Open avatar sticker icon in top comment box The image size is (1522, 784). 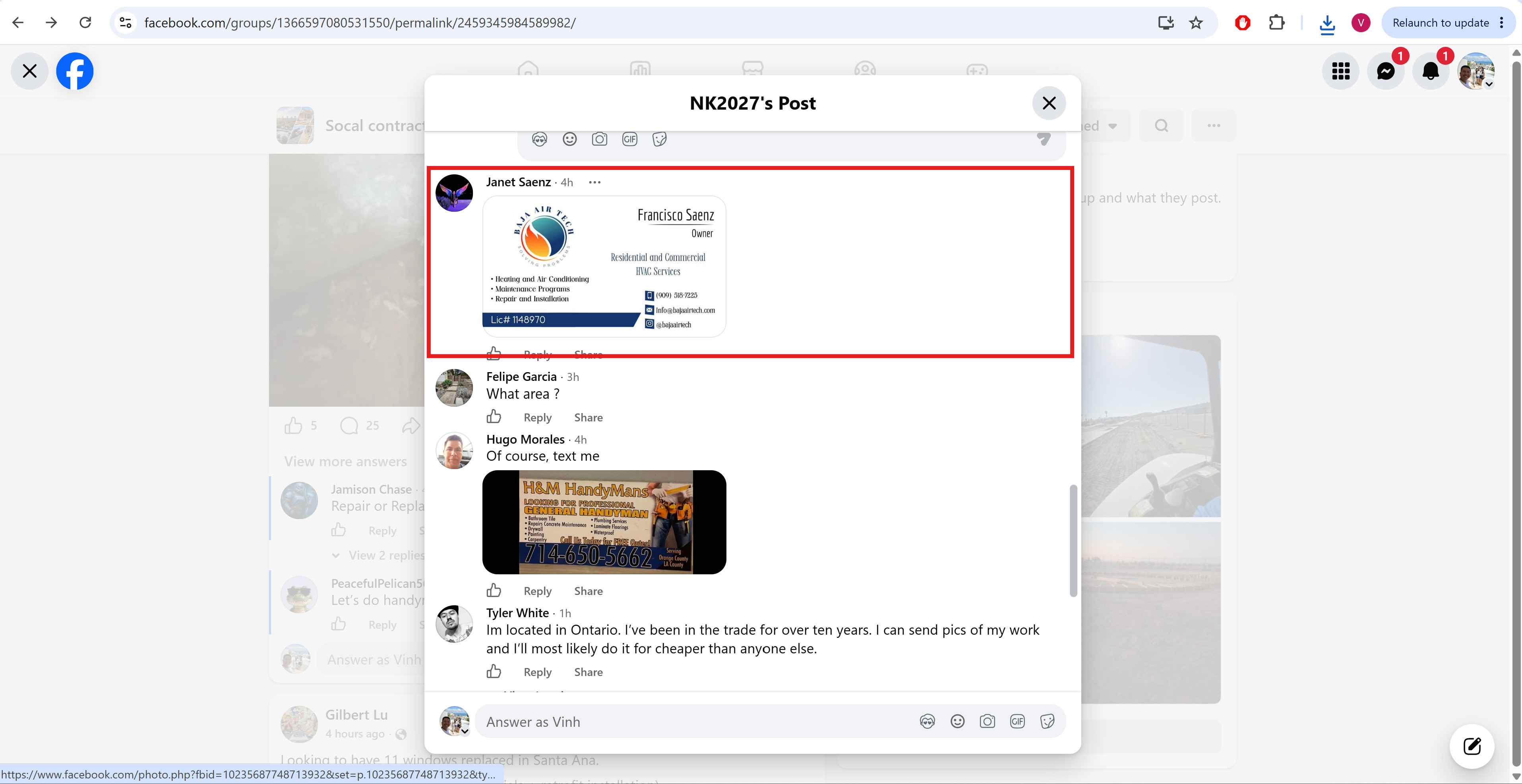pos(539,139)
